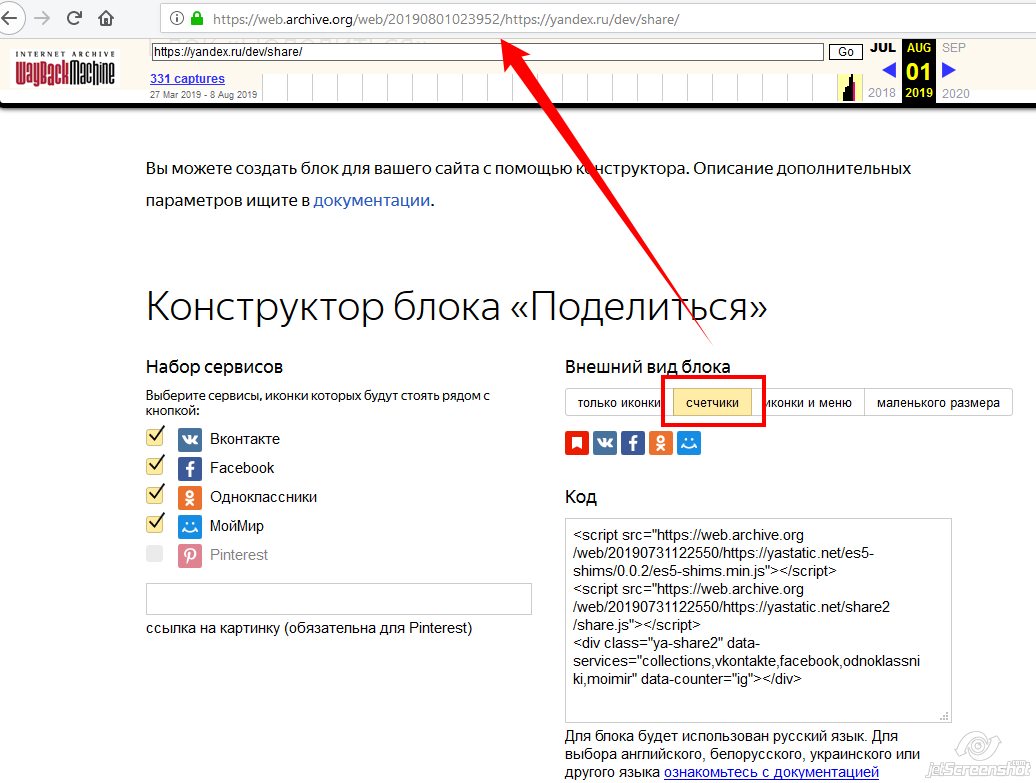Click the Pinterest image link input field
The height and width of the screenshot is (783, 1036).
(338, 599)
